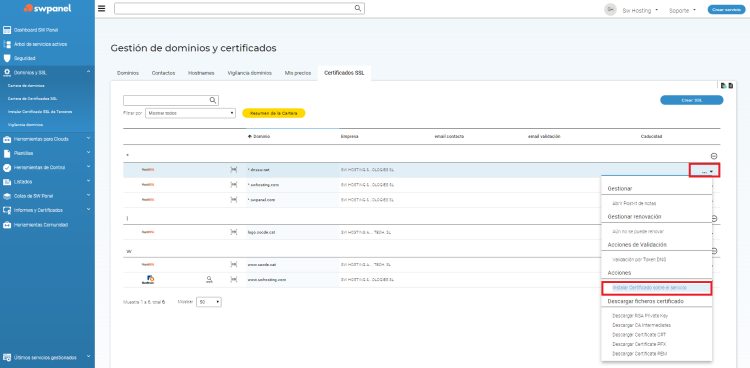Screen dimensions: 750x368
Task: Click the Árbol de servicios activos tree icon
Action: 7,44
